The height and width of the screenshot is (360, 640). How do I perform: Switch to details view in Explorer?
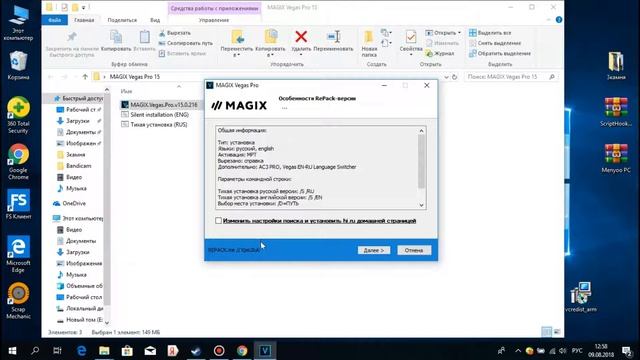tap(547, 332)
